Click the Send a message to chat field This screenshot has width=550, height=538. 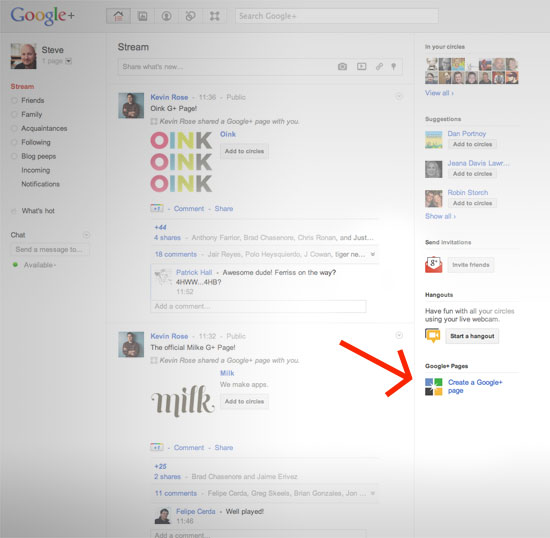tap(50, 249)
